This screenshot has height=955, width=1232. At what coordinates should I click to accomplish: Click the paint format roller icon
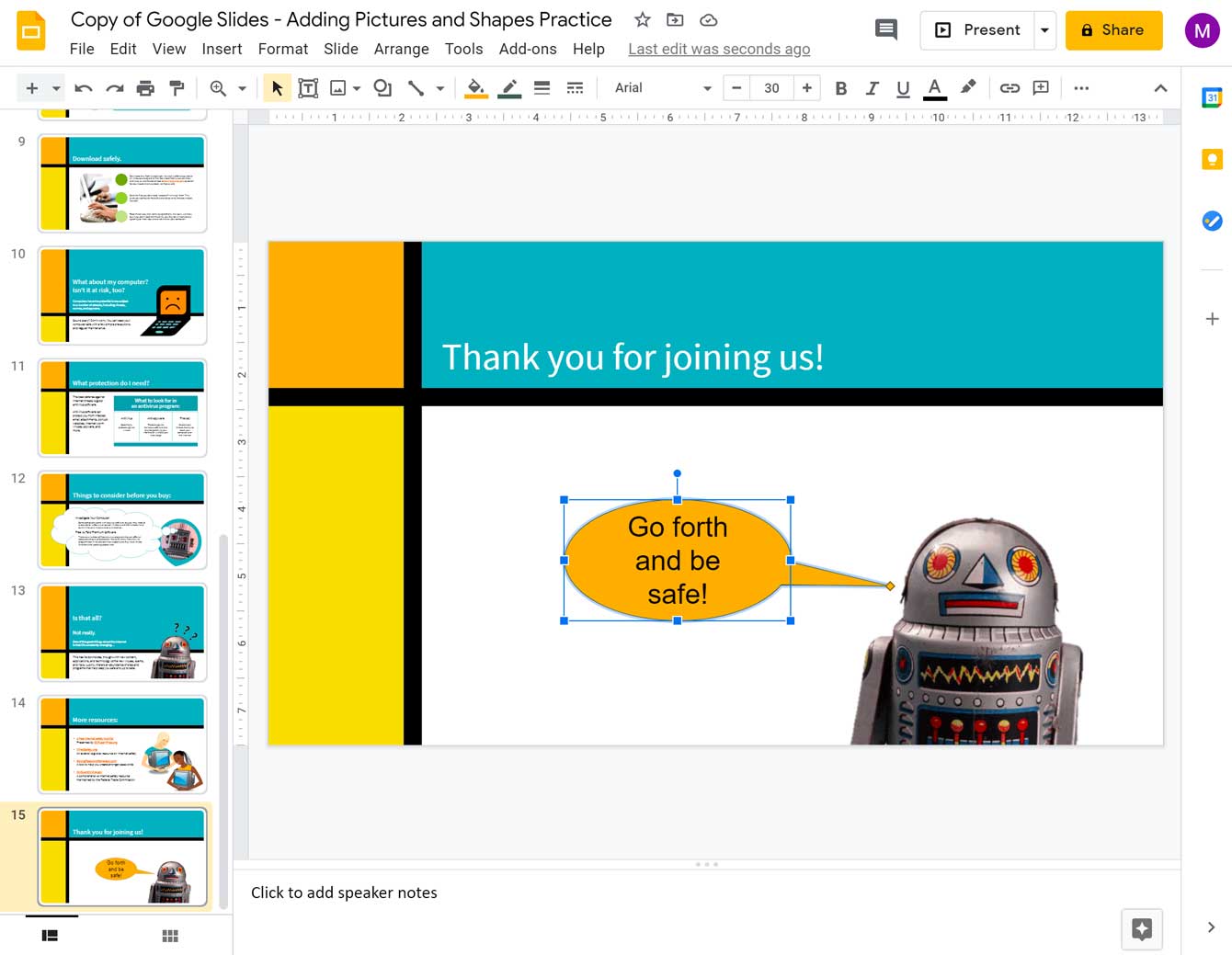coord(177,88)
